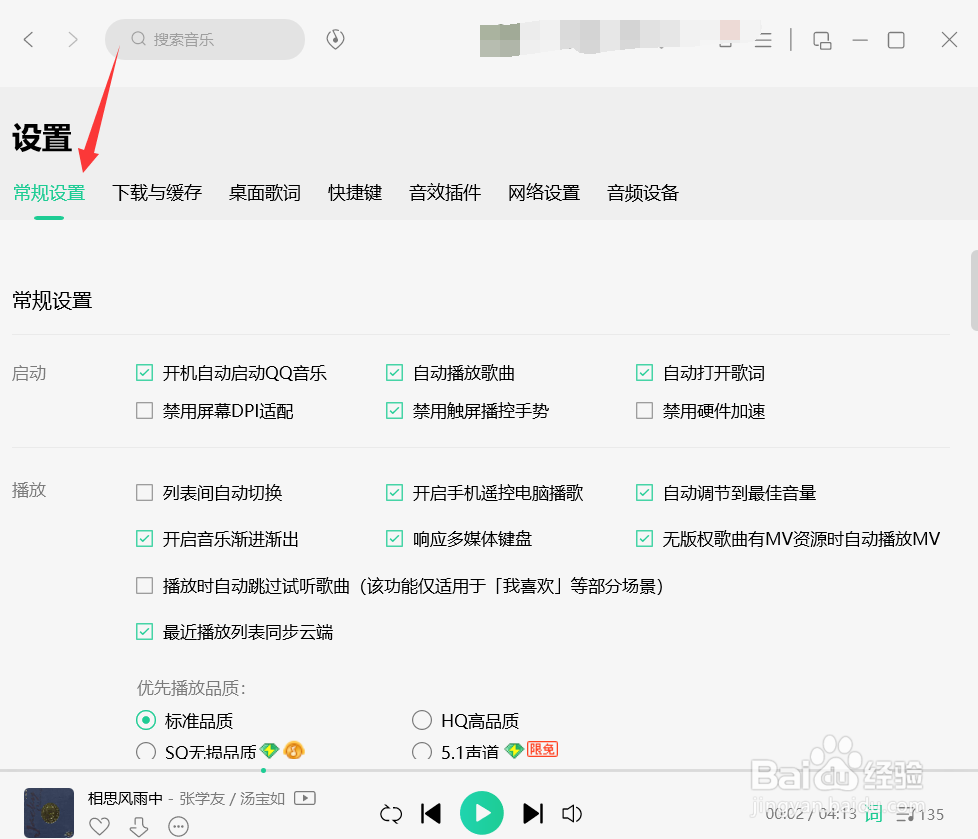This screenshot has height=839, width=978.
Task: Toggle 最近播放列表同步云端 checkbox
Action: tap(145, 632)
